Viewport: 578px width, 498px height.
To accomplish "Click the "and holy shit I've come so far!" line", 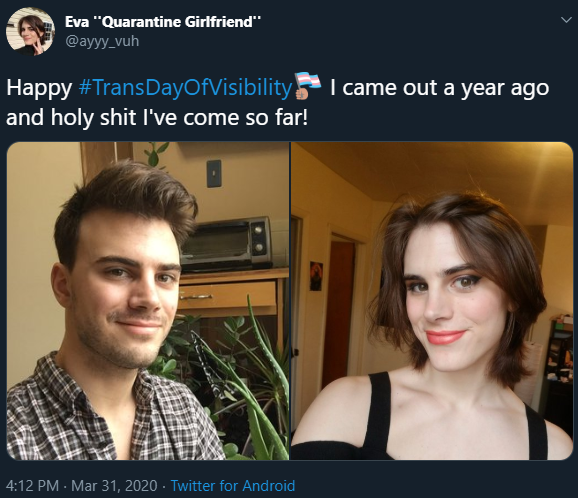I will tap(157, 118).
